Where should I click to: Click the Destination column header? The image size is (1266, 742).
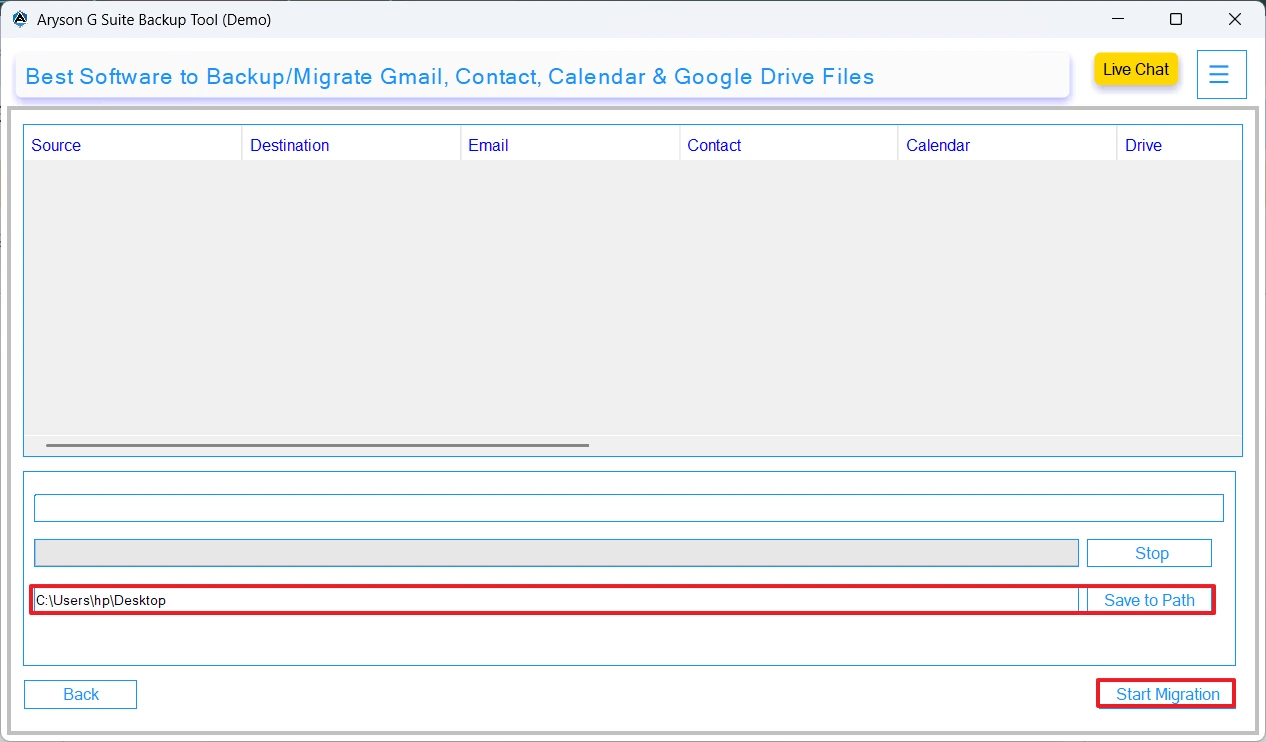[x=352, y=145]
